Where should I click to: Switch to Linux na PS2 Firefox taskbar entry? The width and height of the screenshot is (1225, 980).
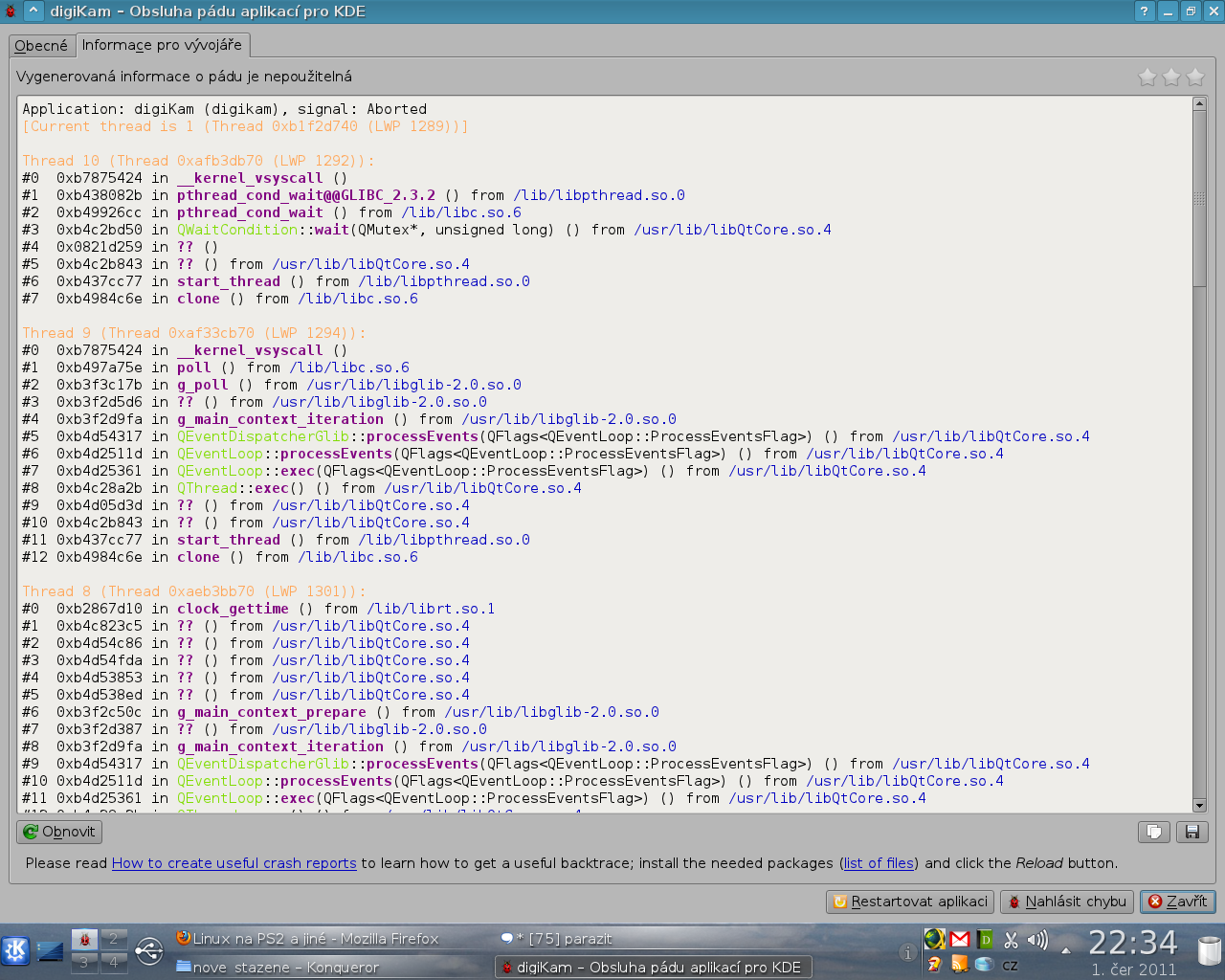click(x=330, y=939)
